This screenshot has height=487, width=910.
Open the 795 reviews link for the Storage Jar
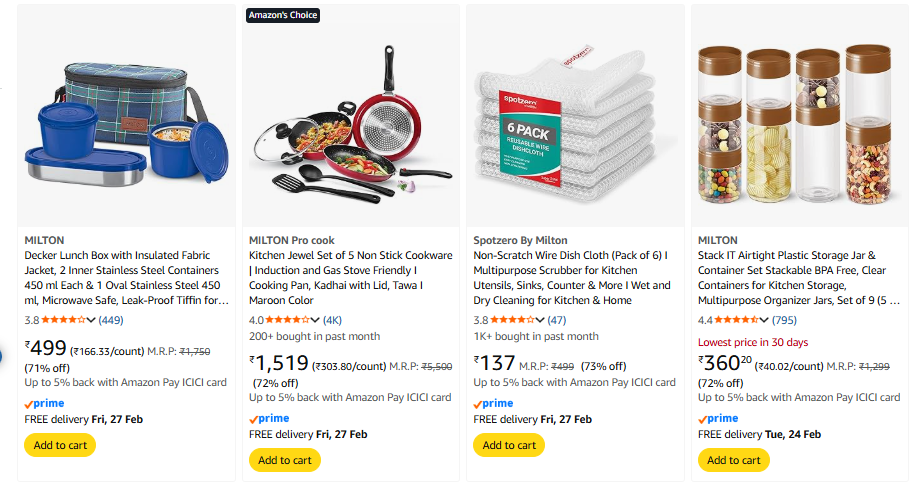click(x=784, y=320)
